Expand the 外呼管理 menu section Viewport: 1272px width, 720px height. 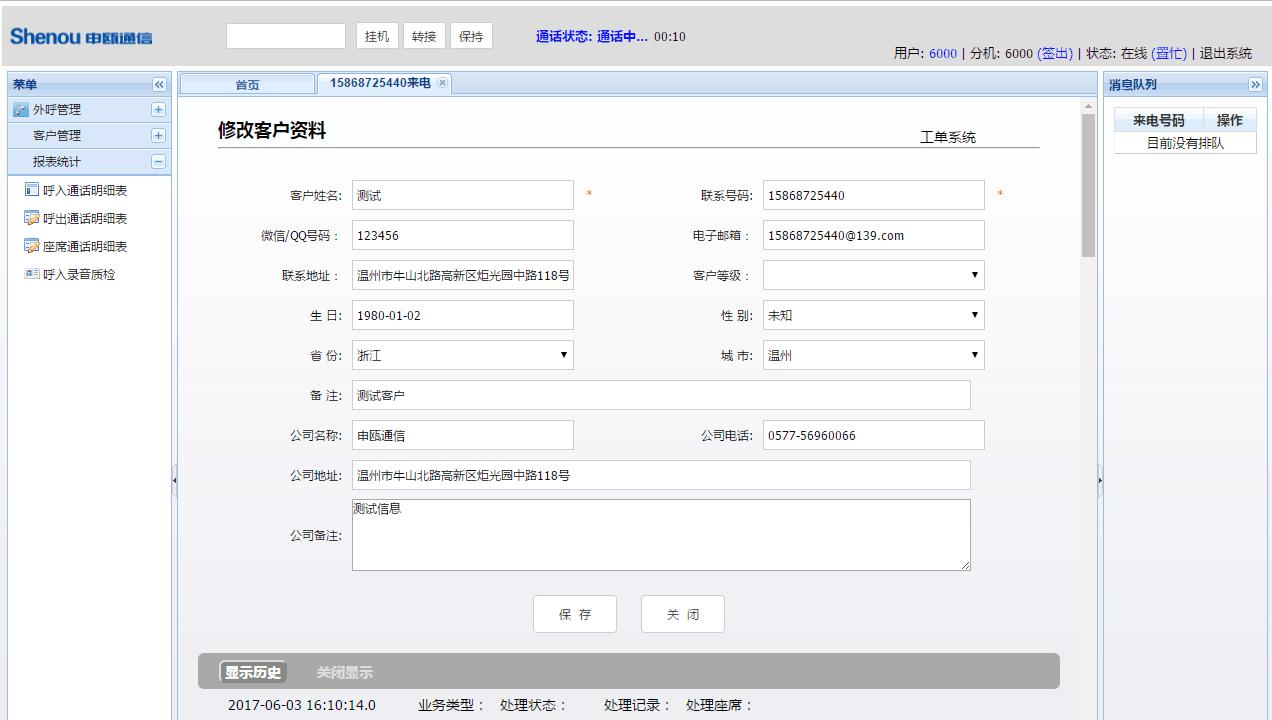pos(156,110)
